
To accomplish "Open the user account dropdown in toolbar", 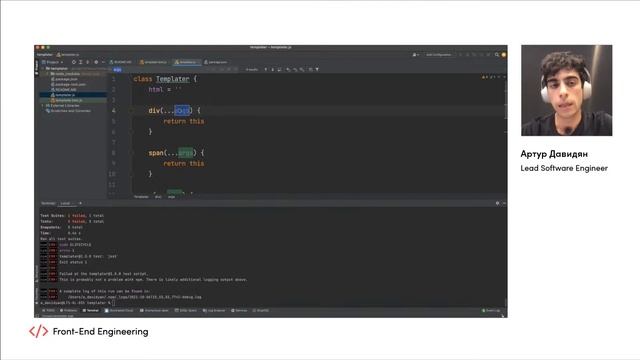I will (416, 54).
